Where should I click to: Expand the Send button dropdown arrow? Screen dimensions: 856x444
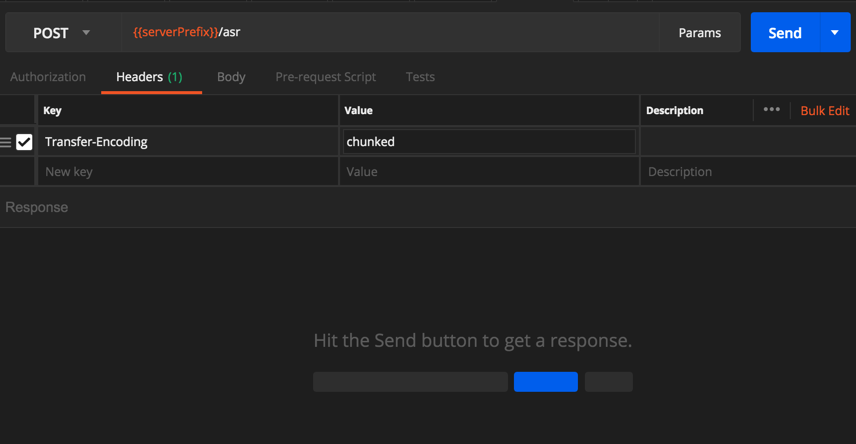(835, 33)
